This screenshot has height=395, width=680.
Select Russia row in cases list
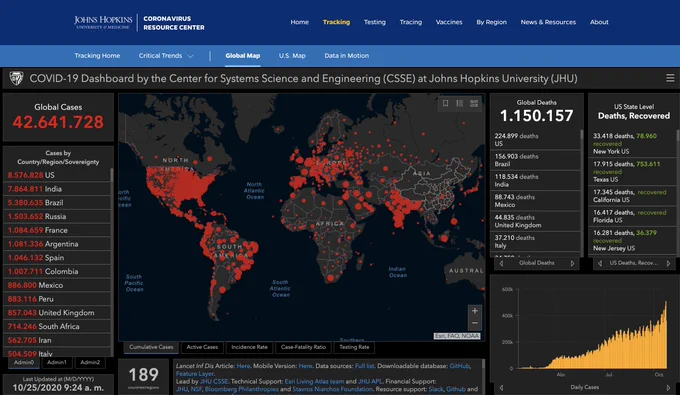(x=57, y=216)
